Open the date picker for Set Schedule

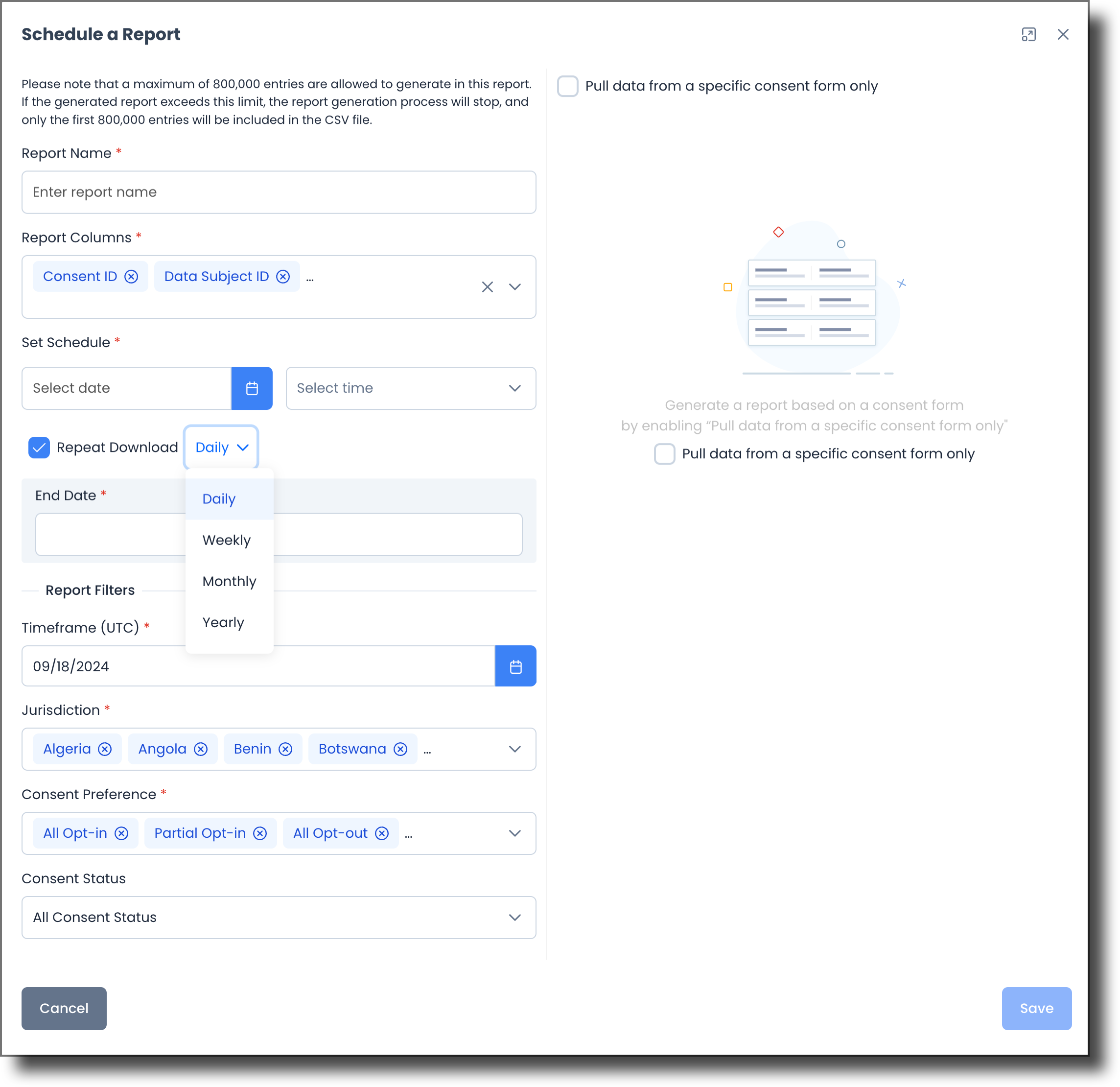coord(252,388)
